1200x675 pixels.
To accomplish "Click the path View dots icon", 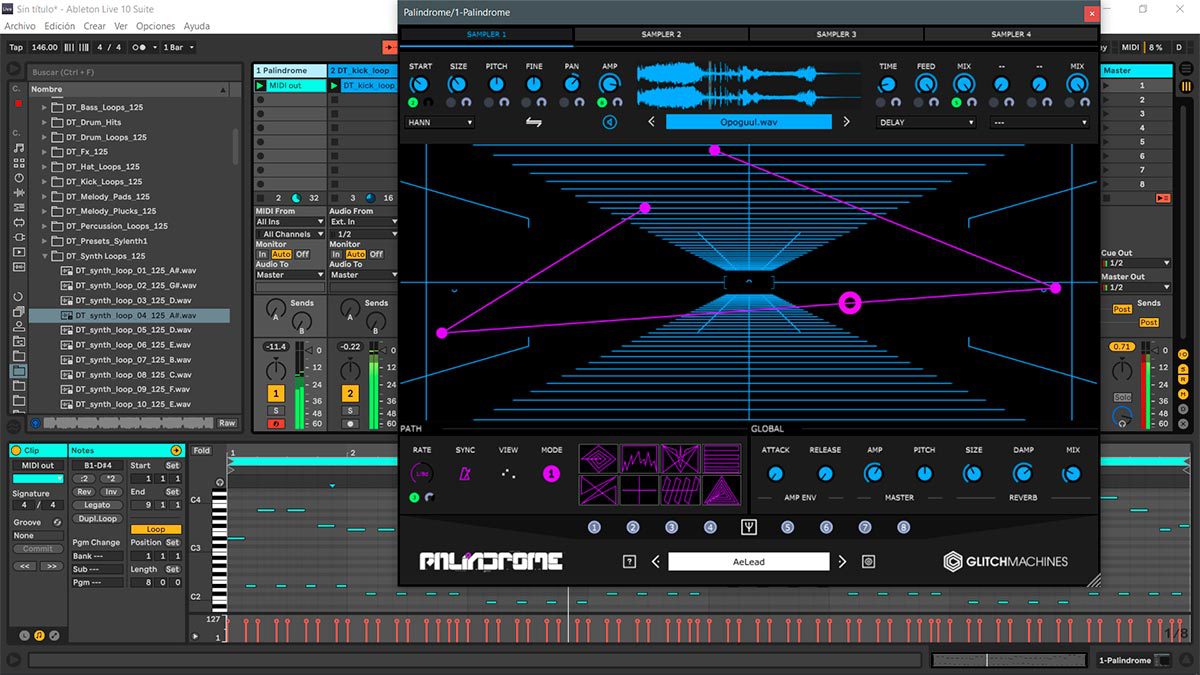I will tap(508, 474).
